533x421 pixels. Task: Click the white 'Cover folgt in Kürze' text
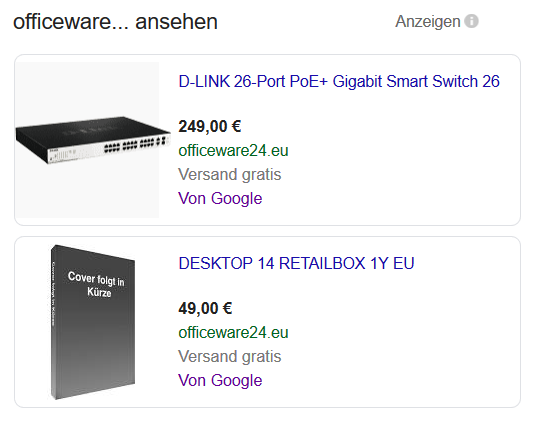pos(96,284)
